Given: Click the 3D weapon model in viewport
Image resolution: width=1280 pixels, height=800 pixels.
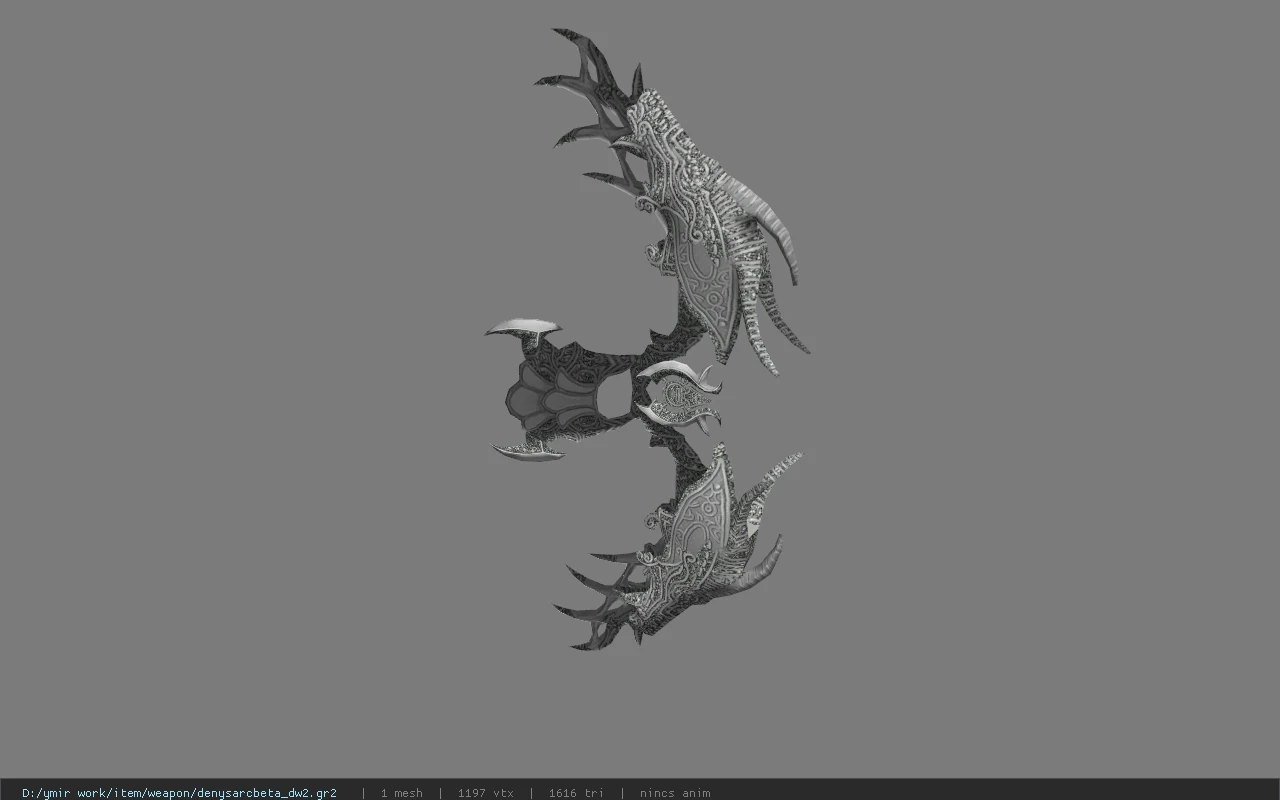Looking at the screenshot, I should pyautogui.click(x=648, y=340).
